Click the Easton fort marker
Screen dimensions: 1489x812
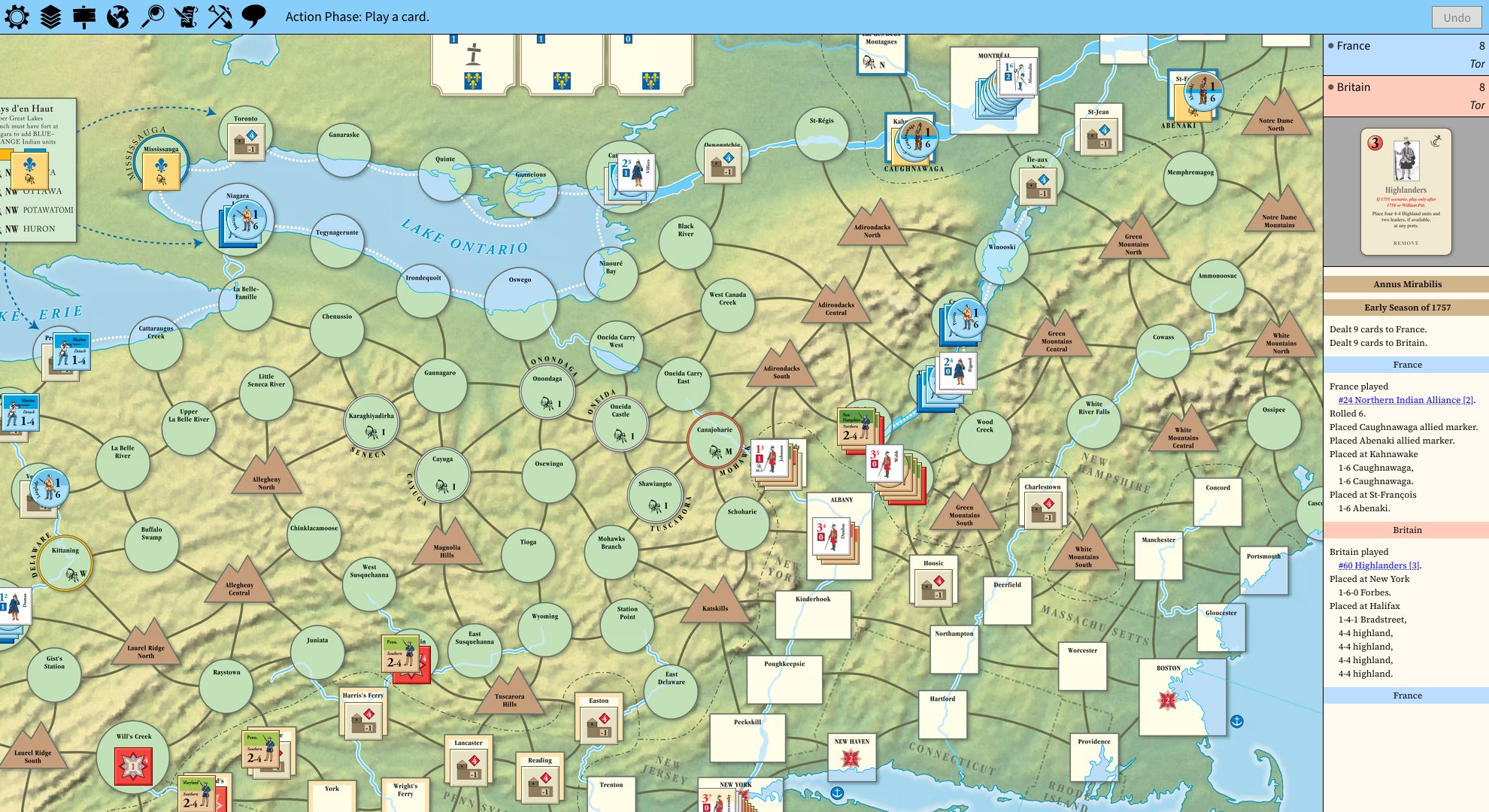[x=599, y=725]
